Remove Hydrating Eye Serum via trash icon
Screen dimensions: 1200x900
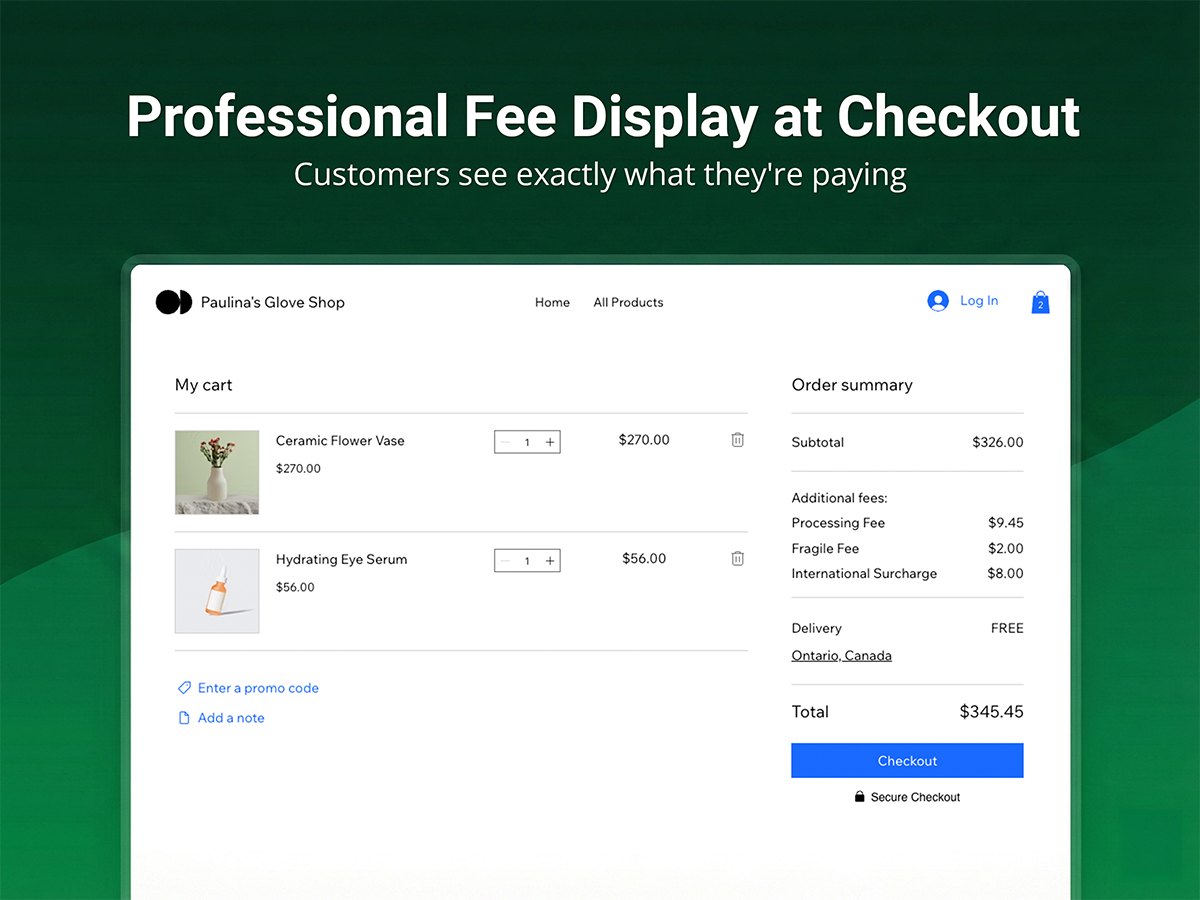(737, 559)
